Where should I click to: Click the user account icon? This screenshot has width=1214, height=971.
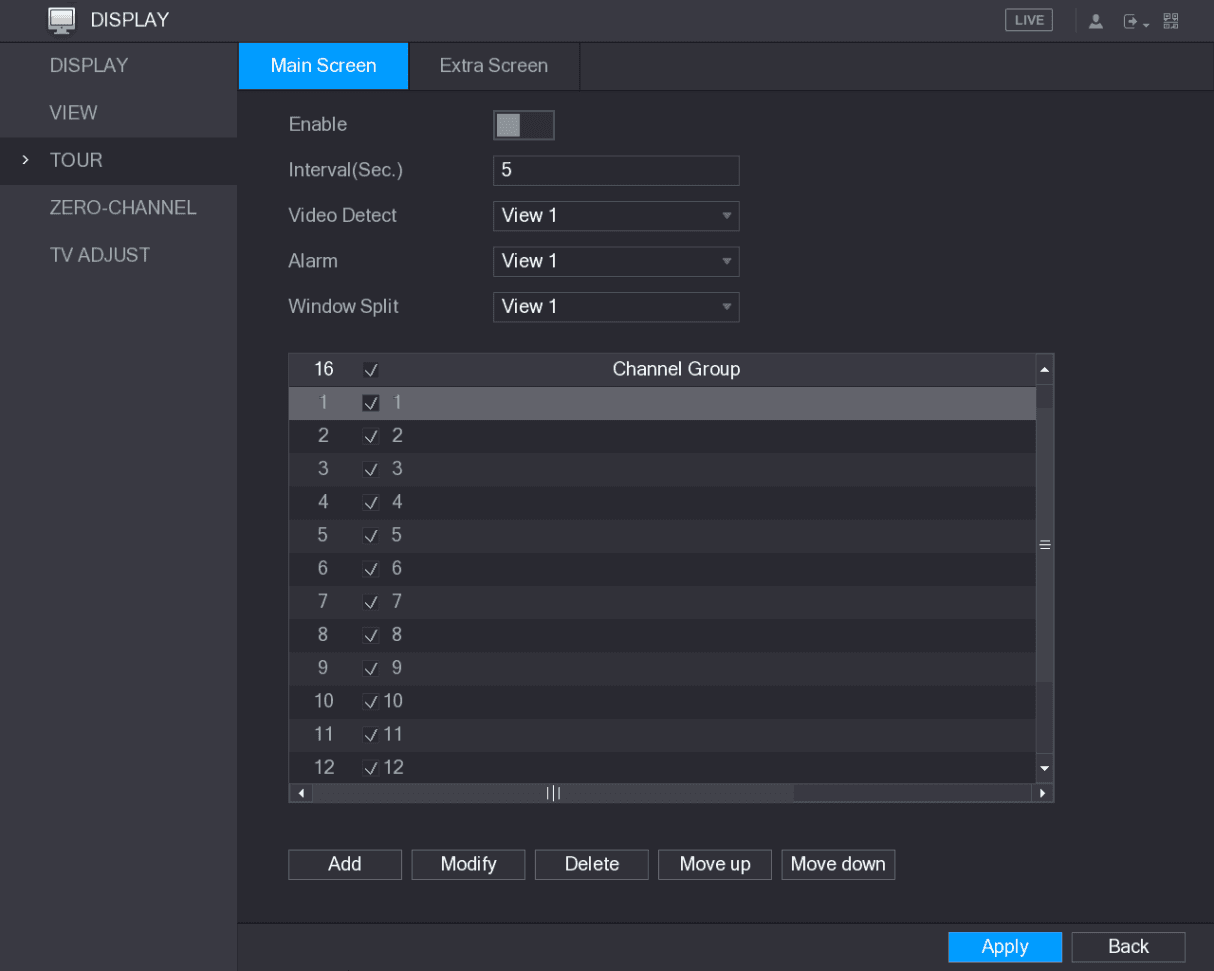1095,22
